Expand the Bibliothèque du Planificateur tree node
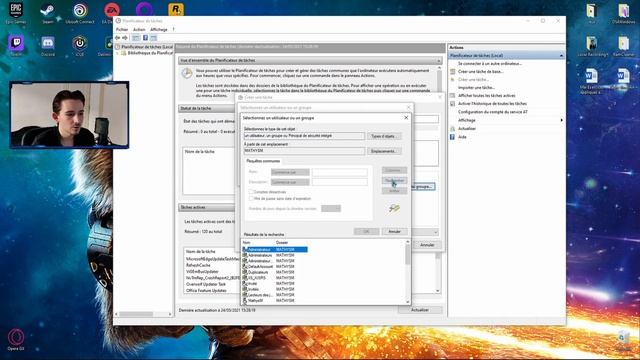640x360 pixels. tap(118, 53)
